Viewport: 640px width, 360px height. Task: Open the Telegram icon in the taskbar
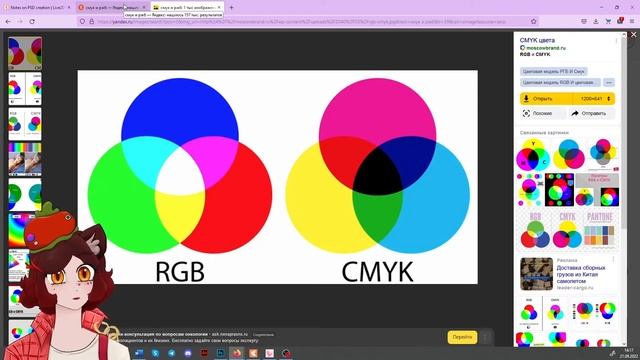[x=171, y=353]
